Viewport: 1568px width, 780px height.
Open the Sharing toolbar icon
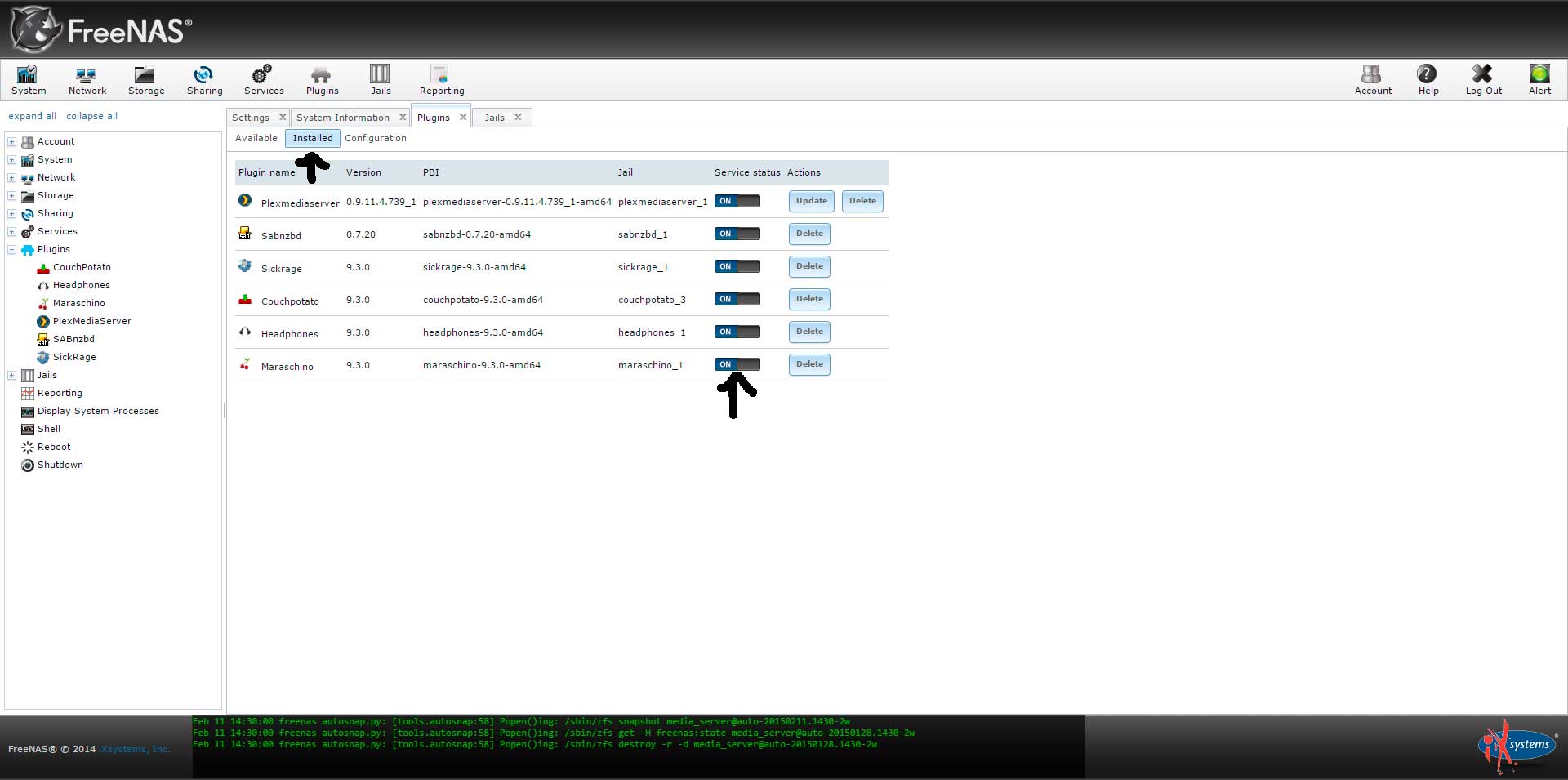pos(204,80)
